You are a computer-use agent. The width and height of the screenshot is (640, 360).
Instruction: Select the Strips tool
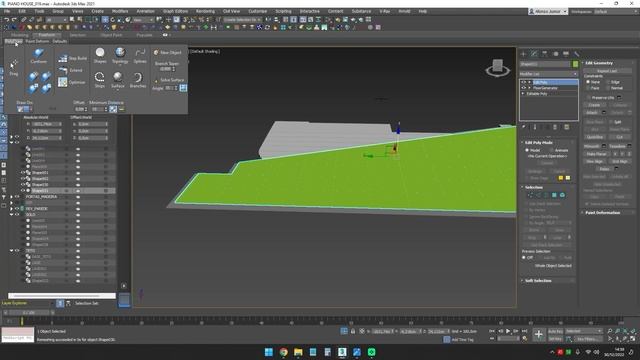100,80
